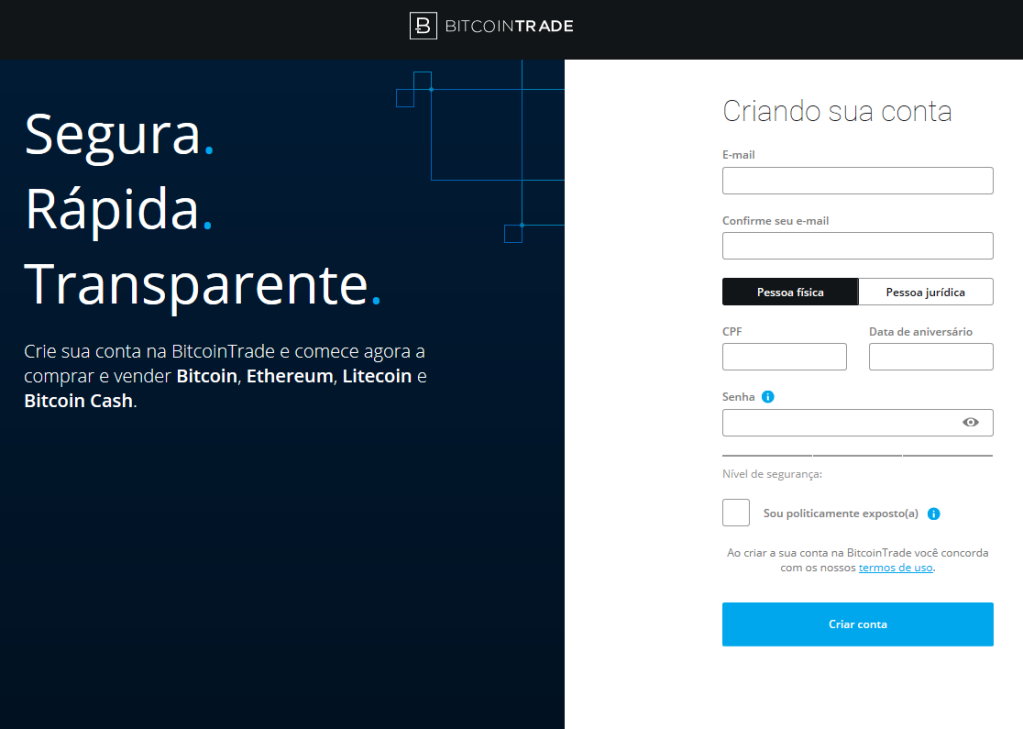The image size is (1023, 729).
Task: Click the 'Criando sua conta' heading
Action: click(837, 111)
